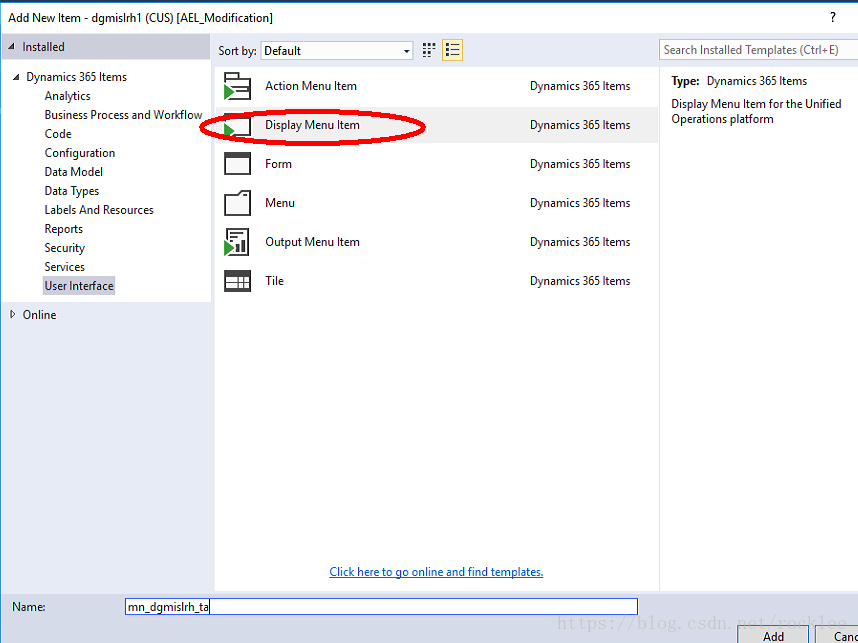Click the Form template name
The width and height of the screenshot is (858, 643).
pyautogui.click(x=279, y=164)
